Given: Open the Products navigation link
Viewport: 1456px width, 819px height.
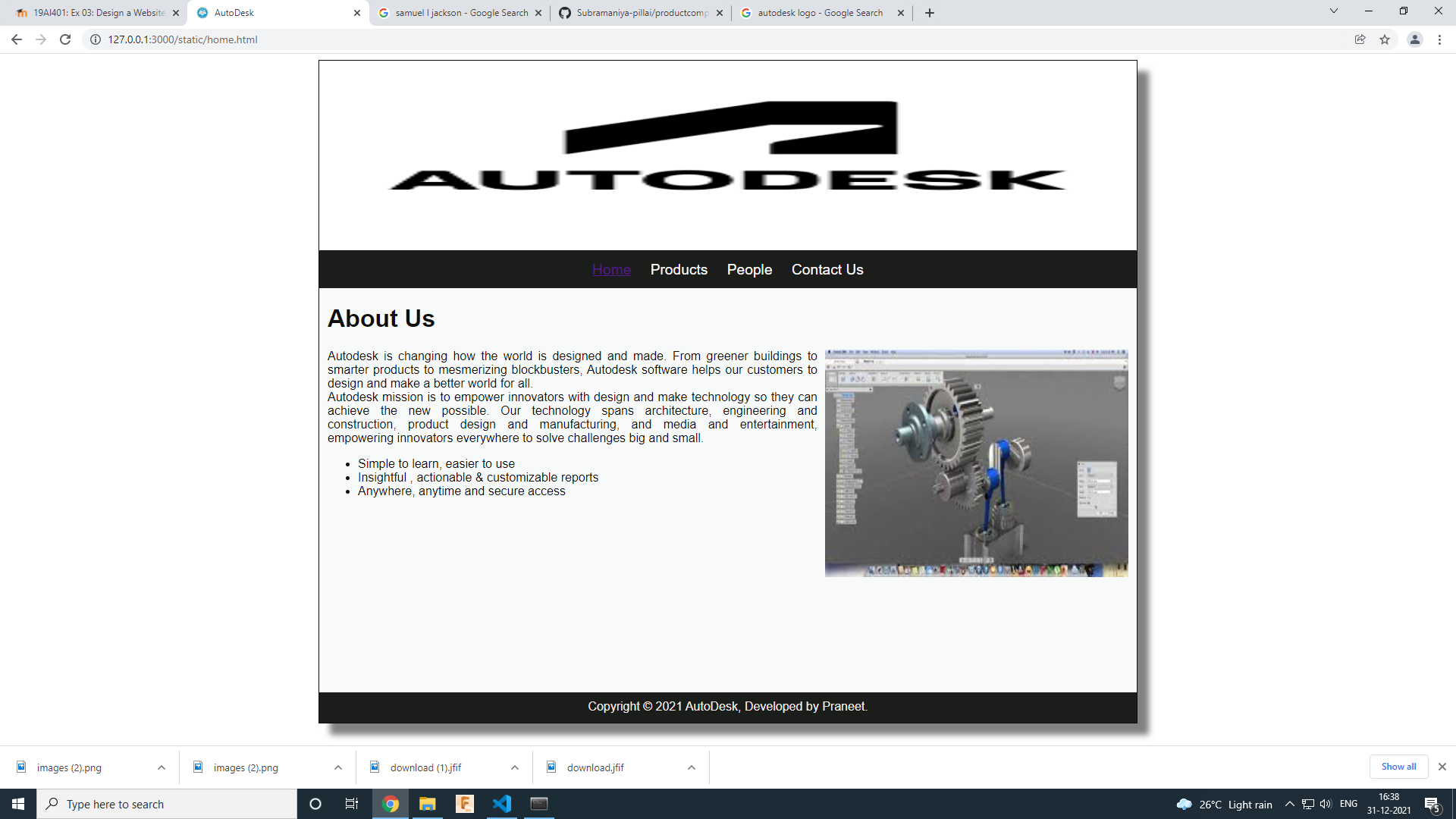Looking at the screenshot, I should point(679,269).
